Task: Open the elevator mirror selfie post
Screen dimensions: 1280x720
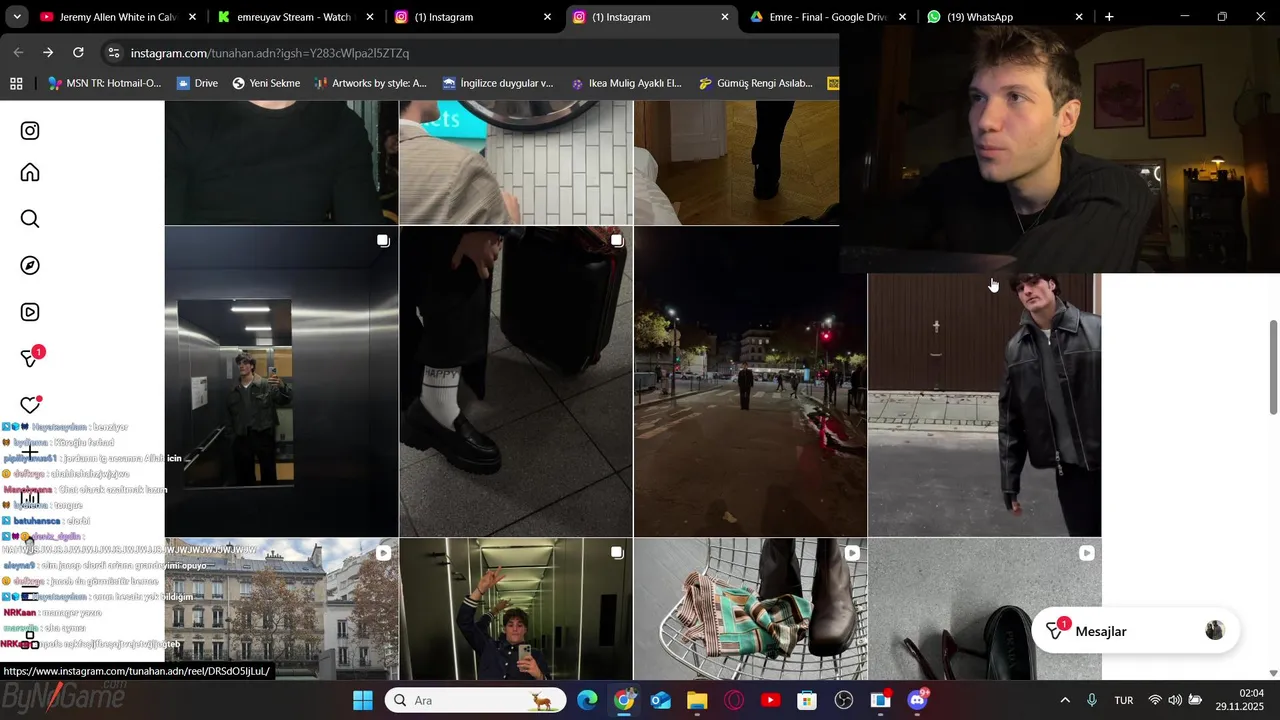Action: point(281,381)
